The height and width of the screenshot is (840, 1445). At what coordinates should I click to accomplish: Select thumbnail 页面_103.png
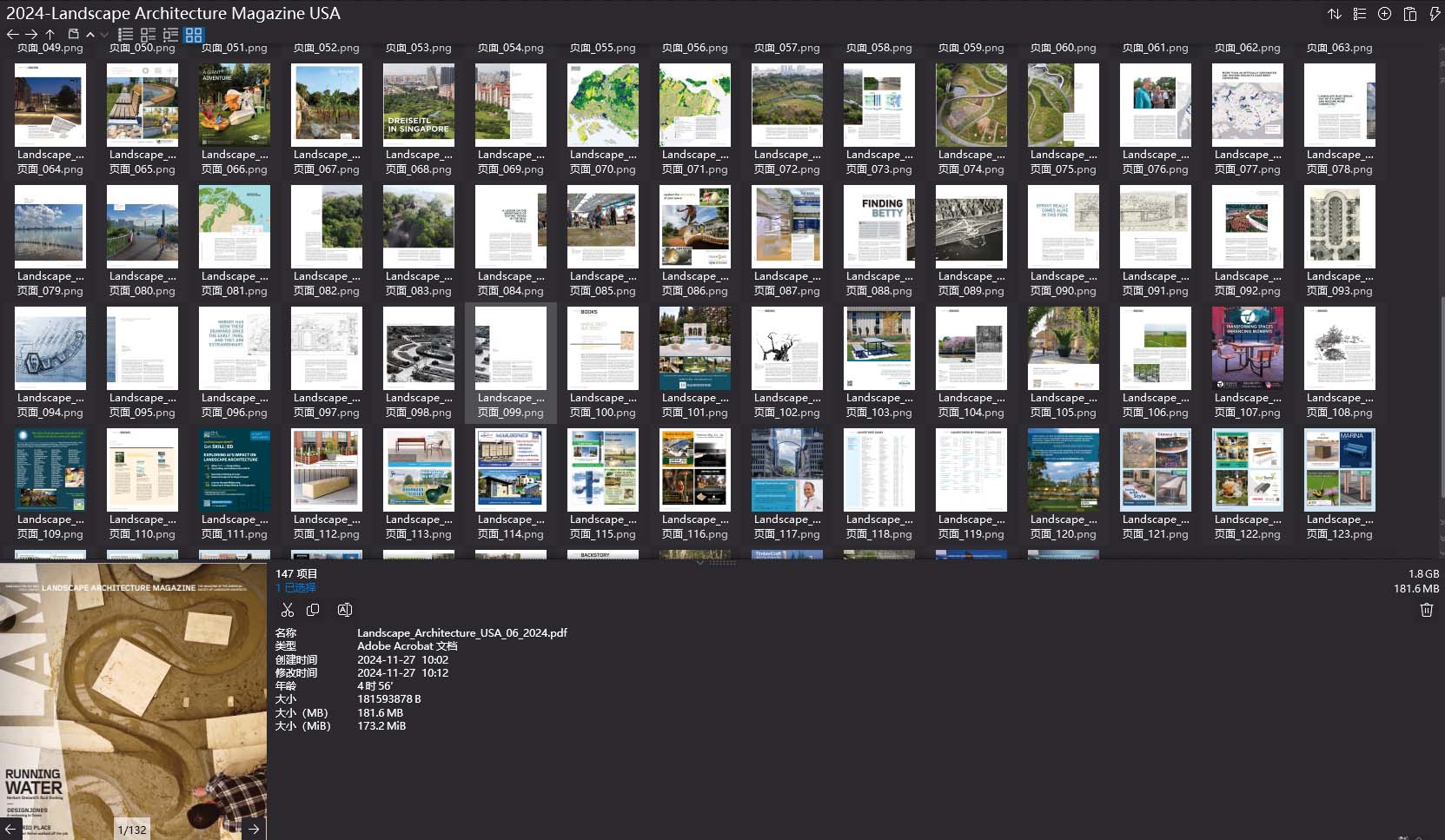(x=879, y=349)
